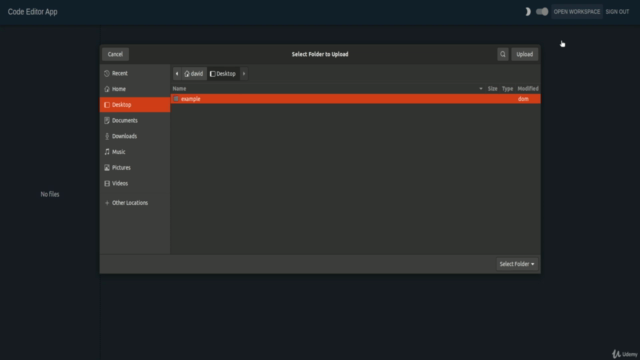This screenshot has height=360, width=640.
Task: Toggle the dark mode switch
Action: tap(542, 12)
